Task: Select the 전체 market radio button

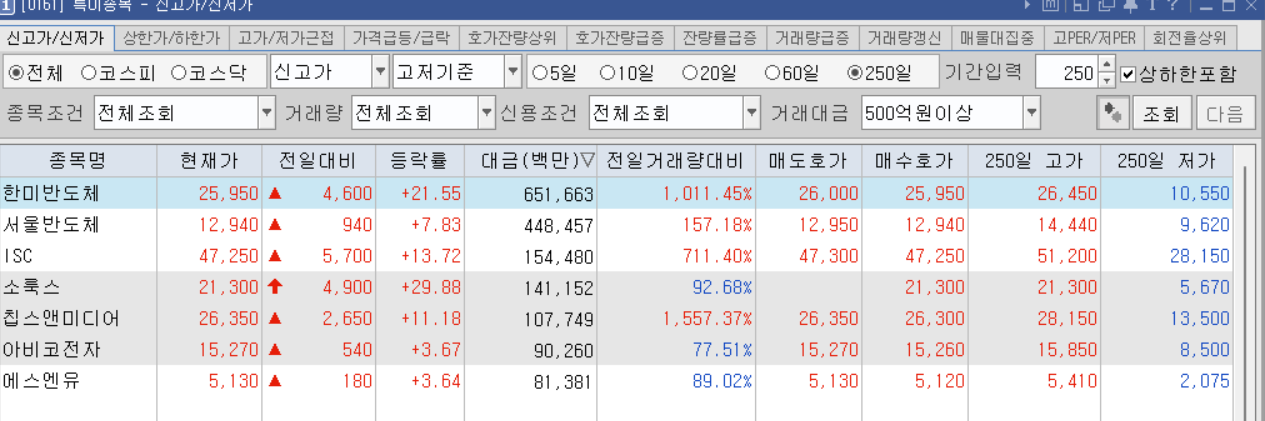Action: click(x=15, y=72)
